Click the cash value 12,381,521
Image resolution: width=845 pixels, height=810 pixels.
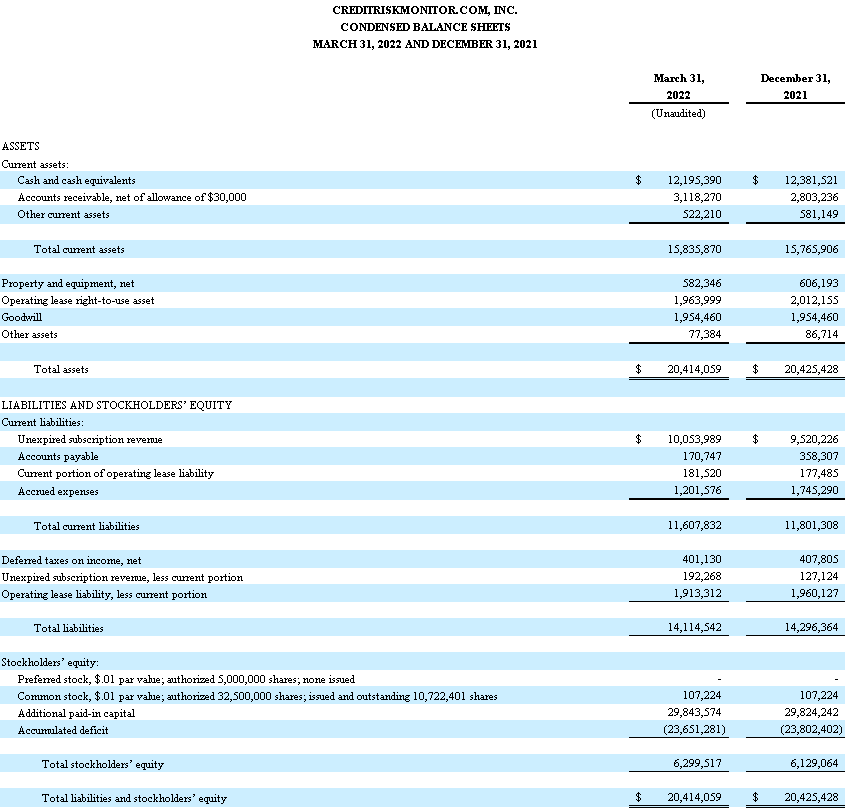811,181
